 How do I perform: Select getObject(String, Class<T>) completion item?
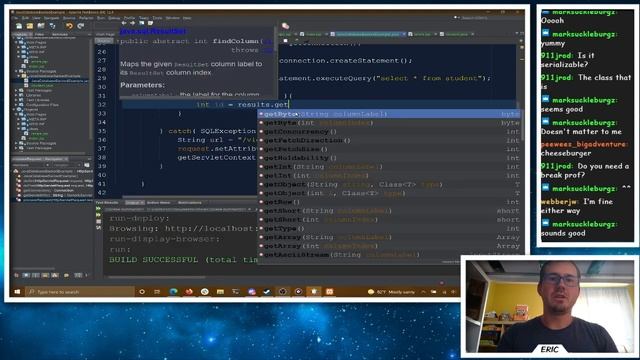[389, 184]
